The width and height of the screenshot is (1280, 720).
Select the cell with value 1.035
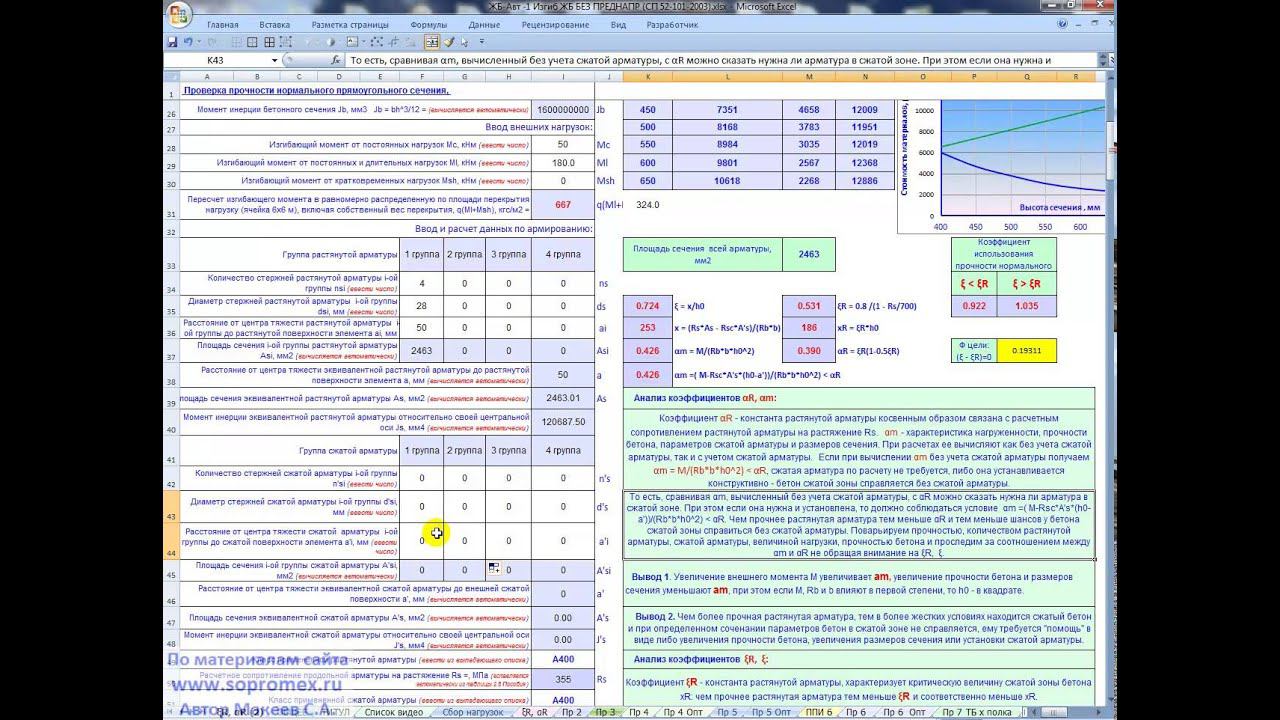[x=1026, y=305]
